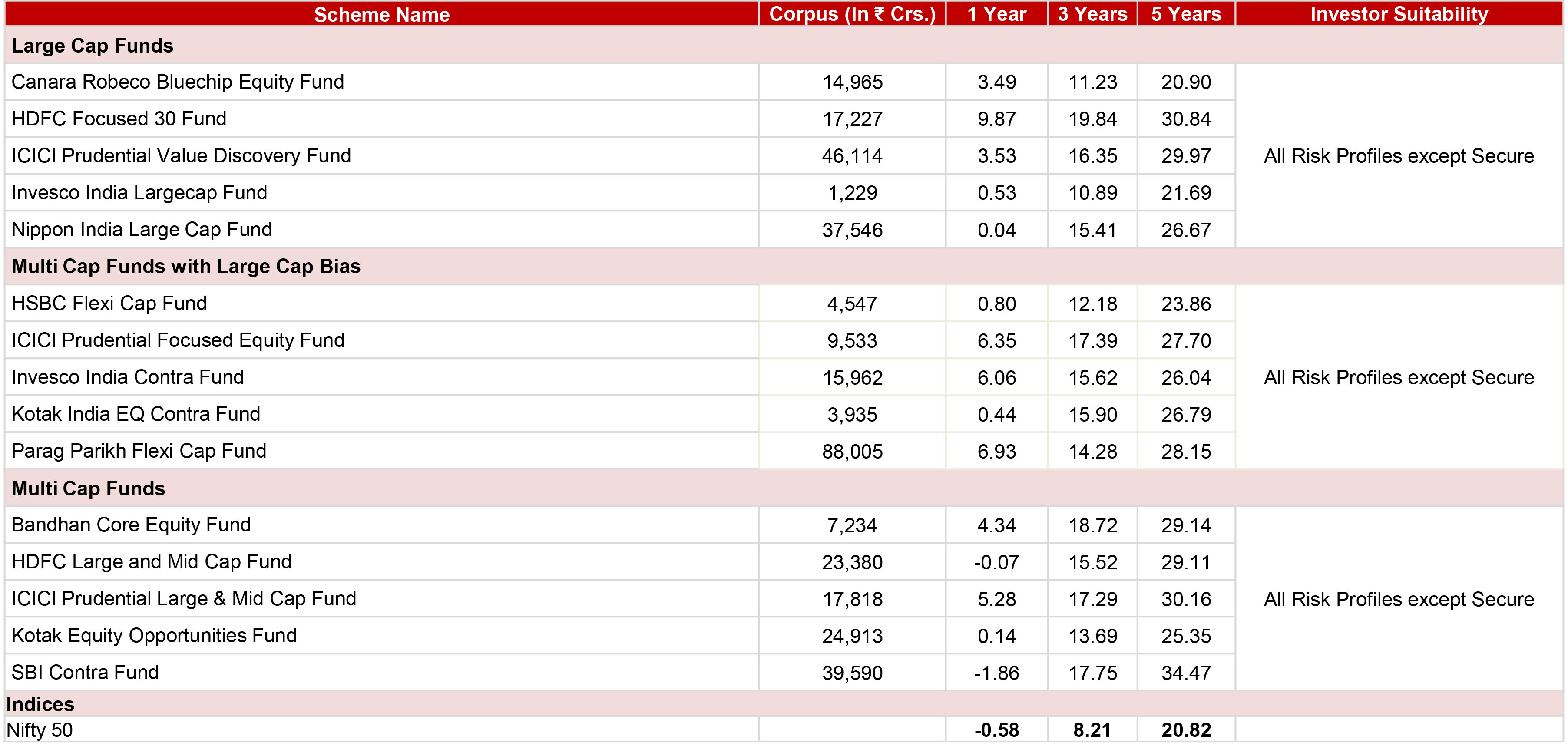Screen dimensions: 1568x749
Task: Select 1 Year return 5.28
Action: pyautogui.click(x=996, y=599)
